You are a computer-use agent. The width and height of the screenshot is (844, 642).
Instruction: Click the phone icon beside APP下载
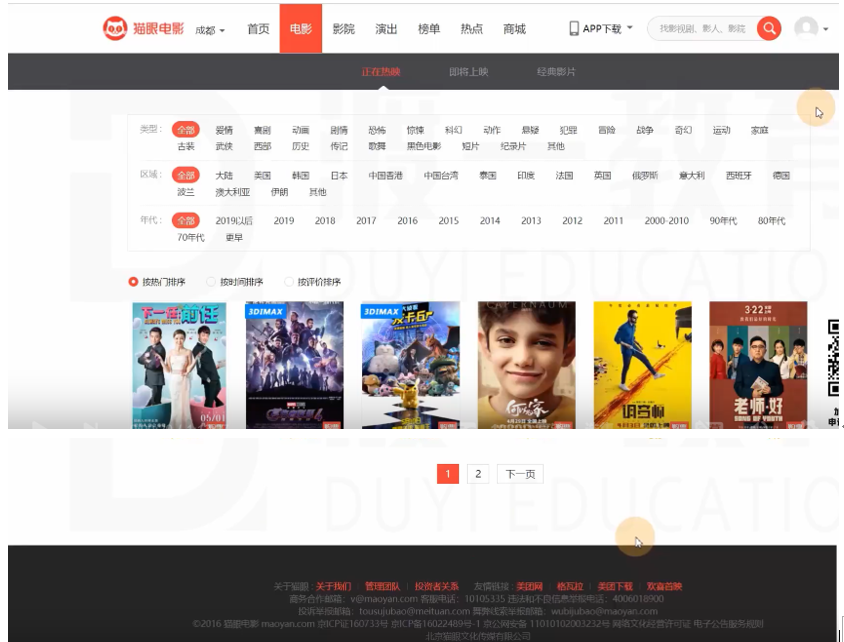(574, 29)
